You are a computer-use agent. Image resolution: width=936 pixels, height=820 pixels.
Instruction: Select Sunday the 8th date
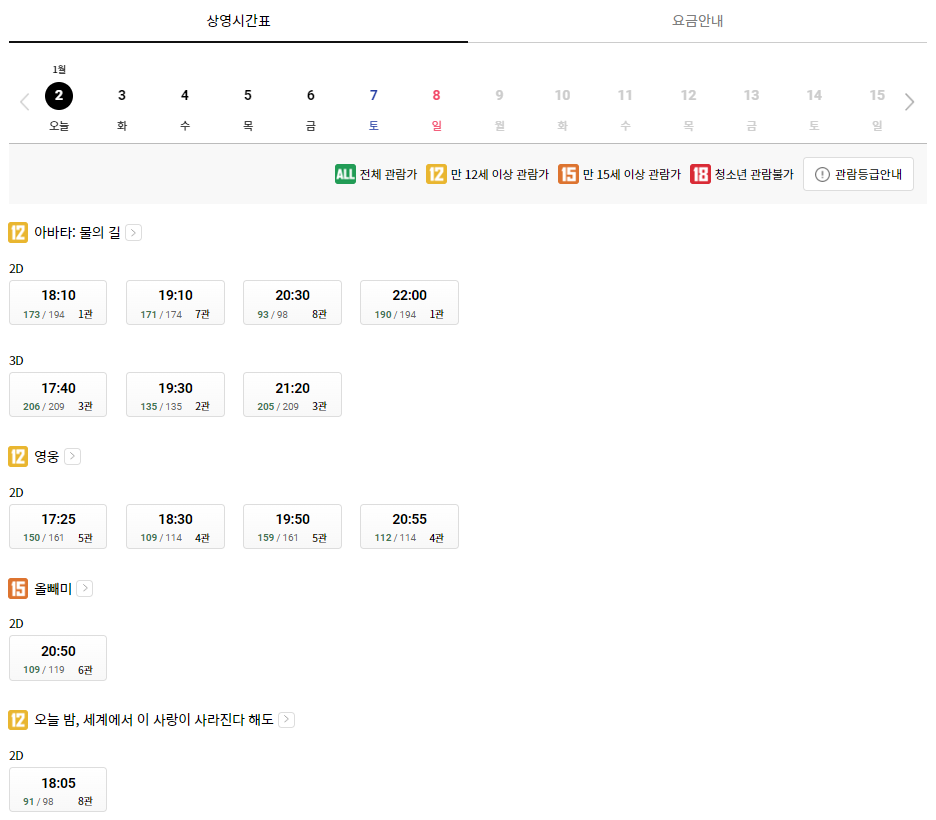click(x=436, y=96)
